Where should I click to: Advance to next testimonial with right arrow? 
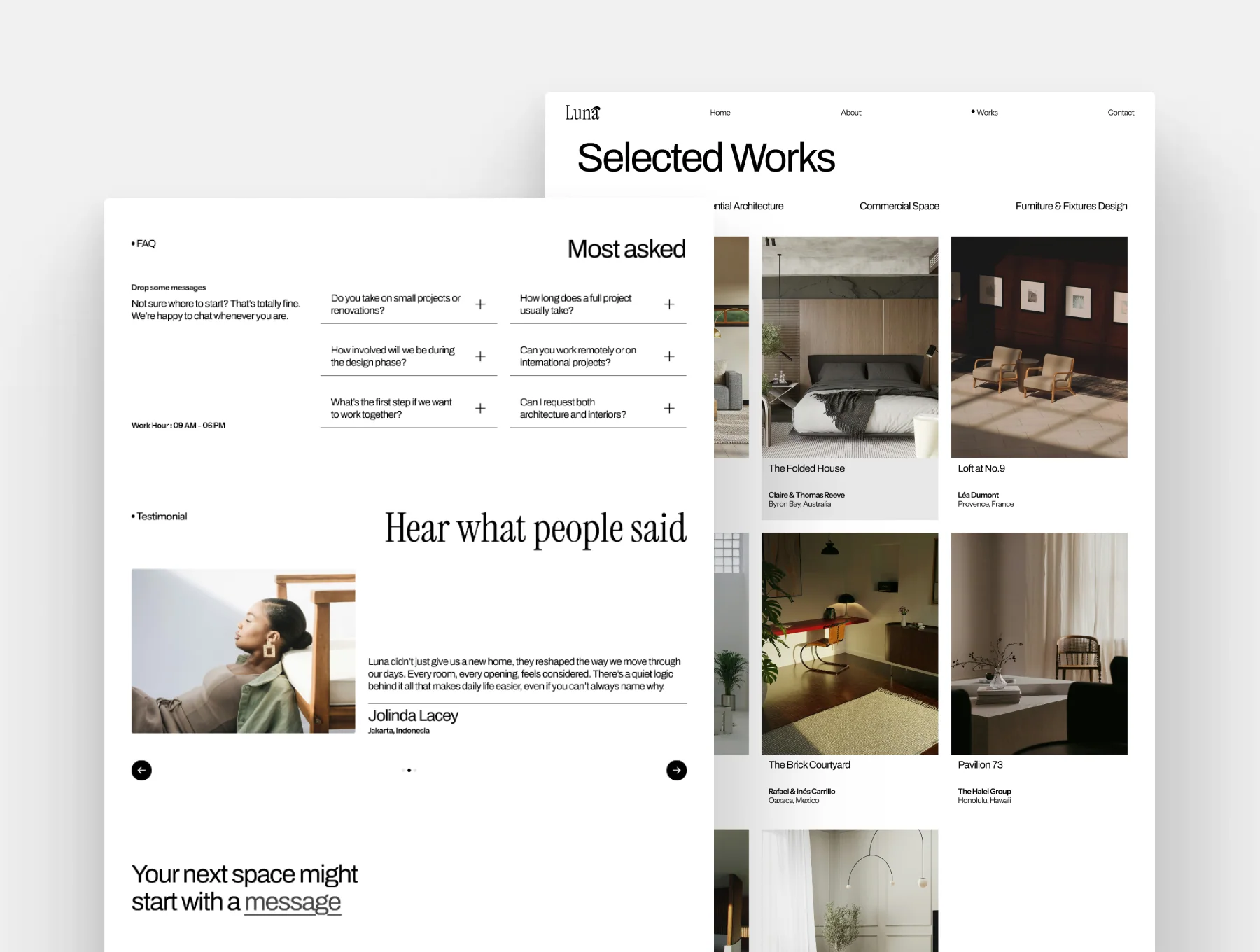pyautogui.click(x=676, y=770)
